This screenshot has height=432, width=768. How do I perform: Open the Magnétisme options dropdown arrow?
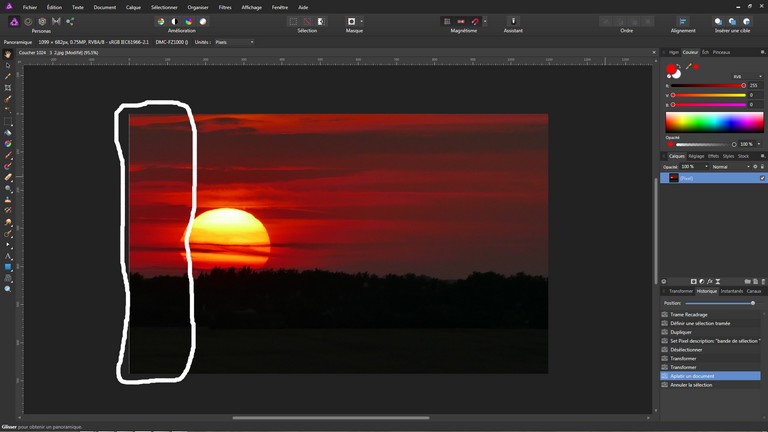pyautogui.click(x=485, y=22)
